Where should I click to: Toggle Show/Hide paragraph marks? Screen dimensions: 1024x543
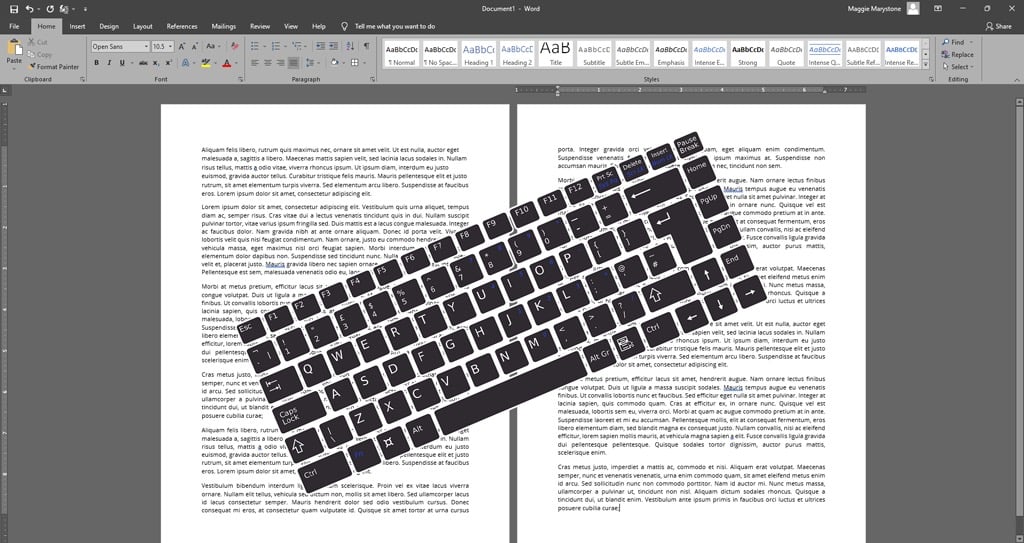click(x=366, y=46)
